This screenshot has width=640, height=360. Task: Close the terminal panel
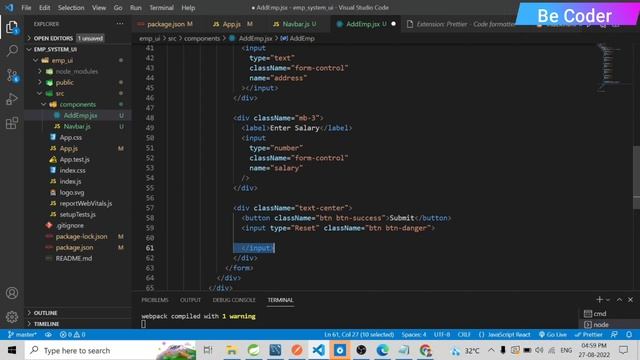pos(630,300)
